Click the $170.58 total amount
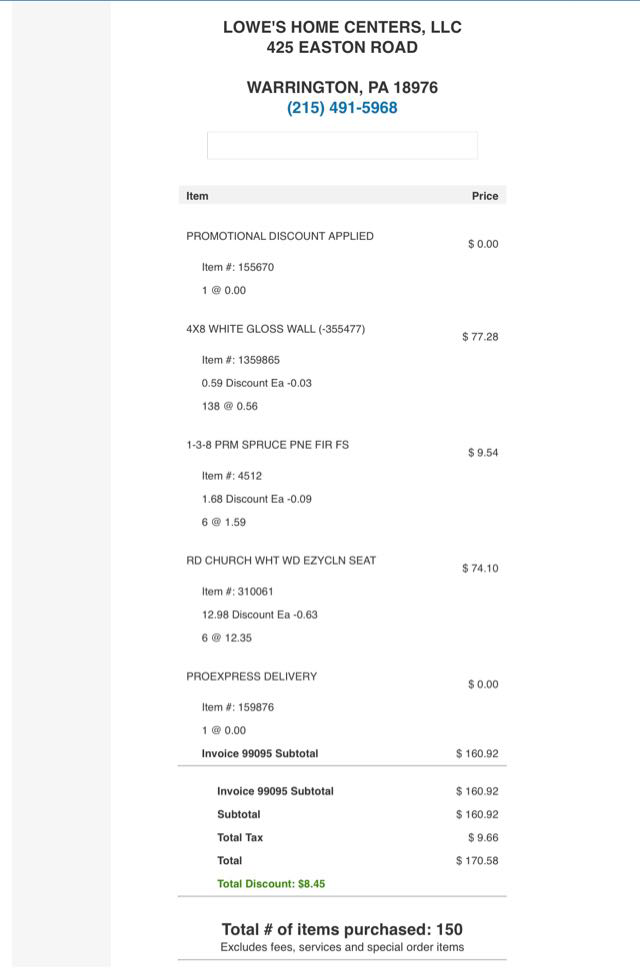This screenshot has width=640, height=968. tap(477, 861)
